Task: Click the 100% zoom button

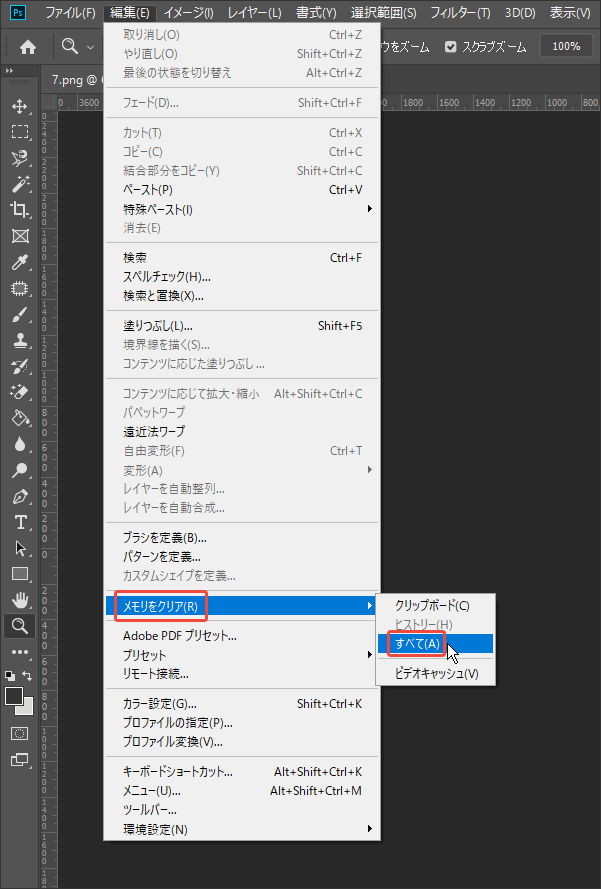Action: click(566, 46)
